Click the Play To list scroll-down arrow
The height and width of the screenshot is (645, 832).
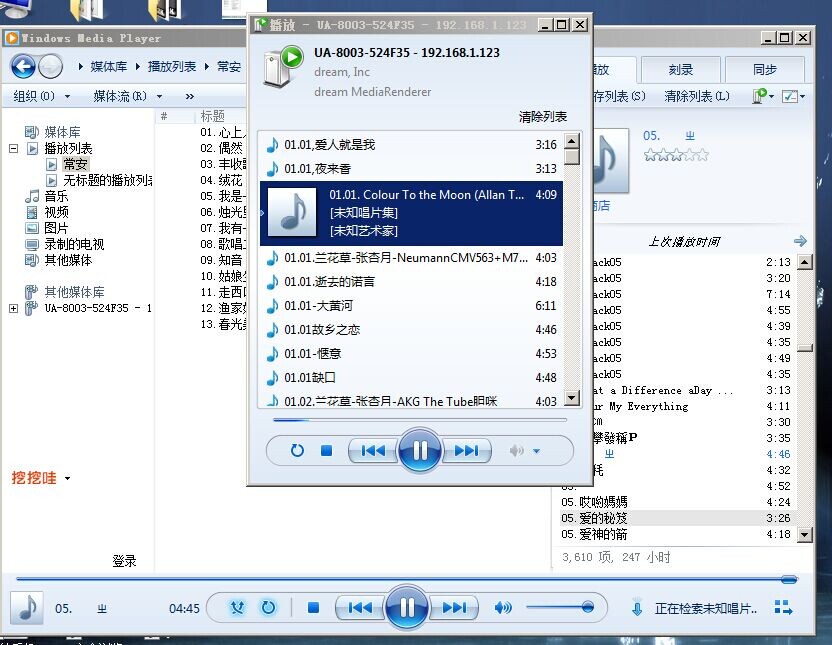[571, 398]
